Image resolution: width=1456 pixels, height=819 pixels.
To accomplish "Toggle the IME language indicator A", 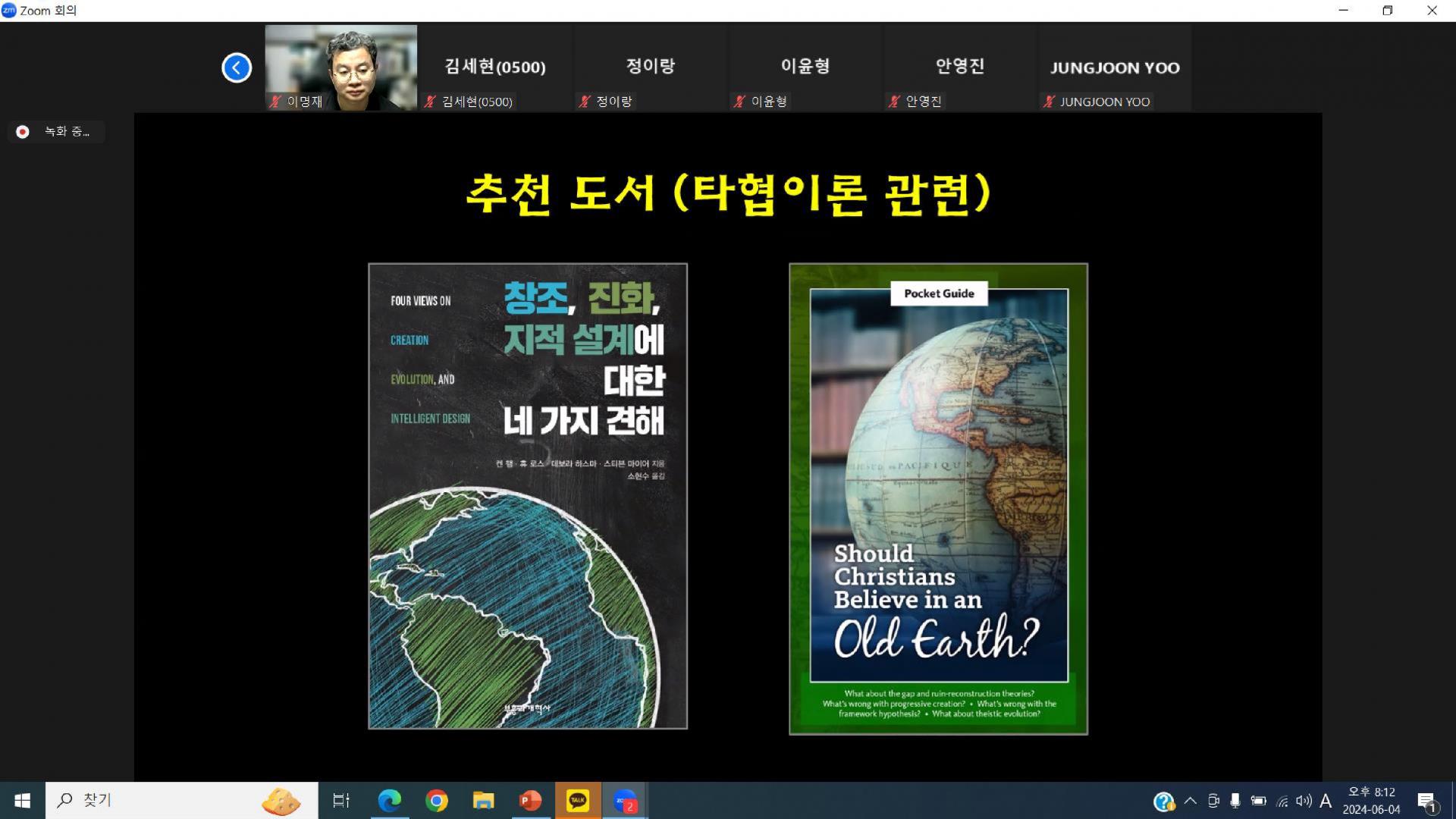I will pyautogui.click(x=1326, y=801).
